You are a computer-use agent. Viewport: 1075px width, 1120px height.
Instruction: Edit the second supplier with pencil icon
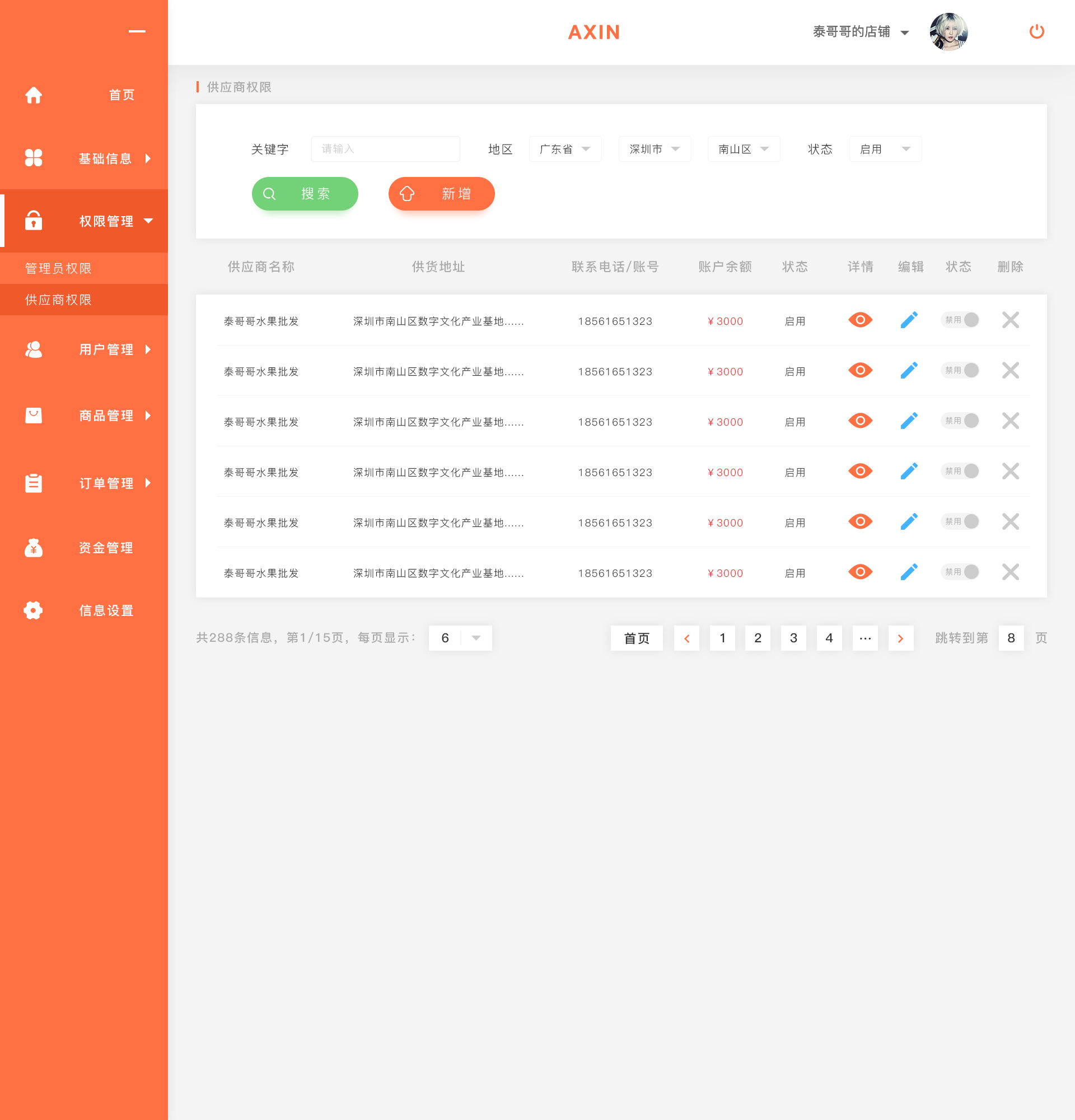click(x=909, y=370)
